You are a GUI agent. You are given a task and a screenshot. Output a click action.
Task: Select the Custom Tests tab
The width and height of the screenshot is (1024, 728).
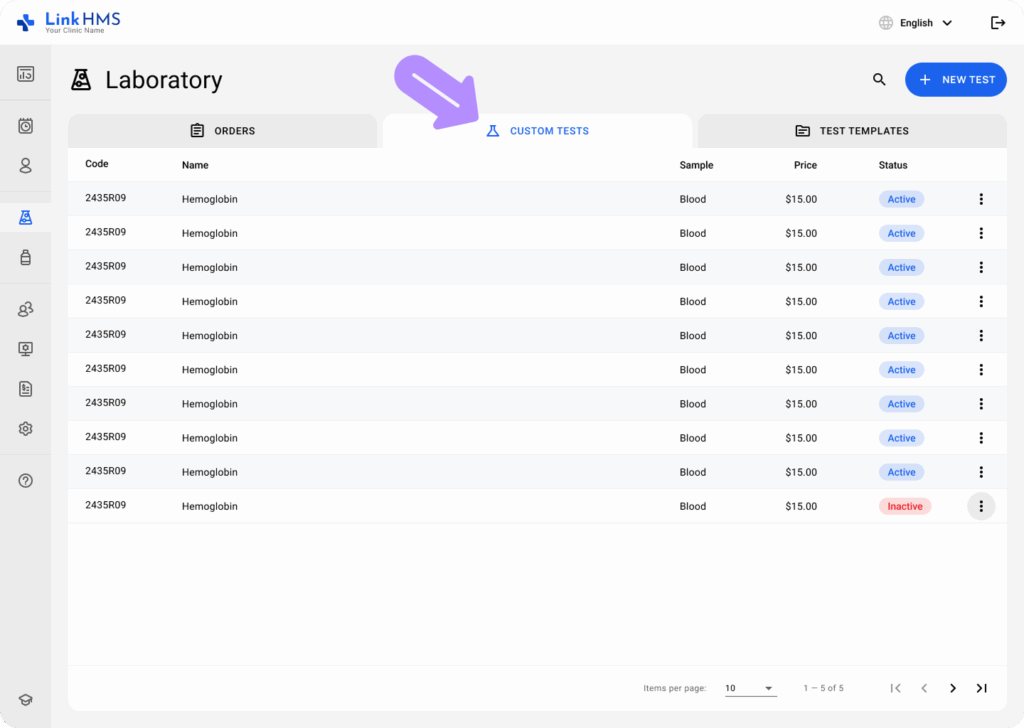pos(537,131)
